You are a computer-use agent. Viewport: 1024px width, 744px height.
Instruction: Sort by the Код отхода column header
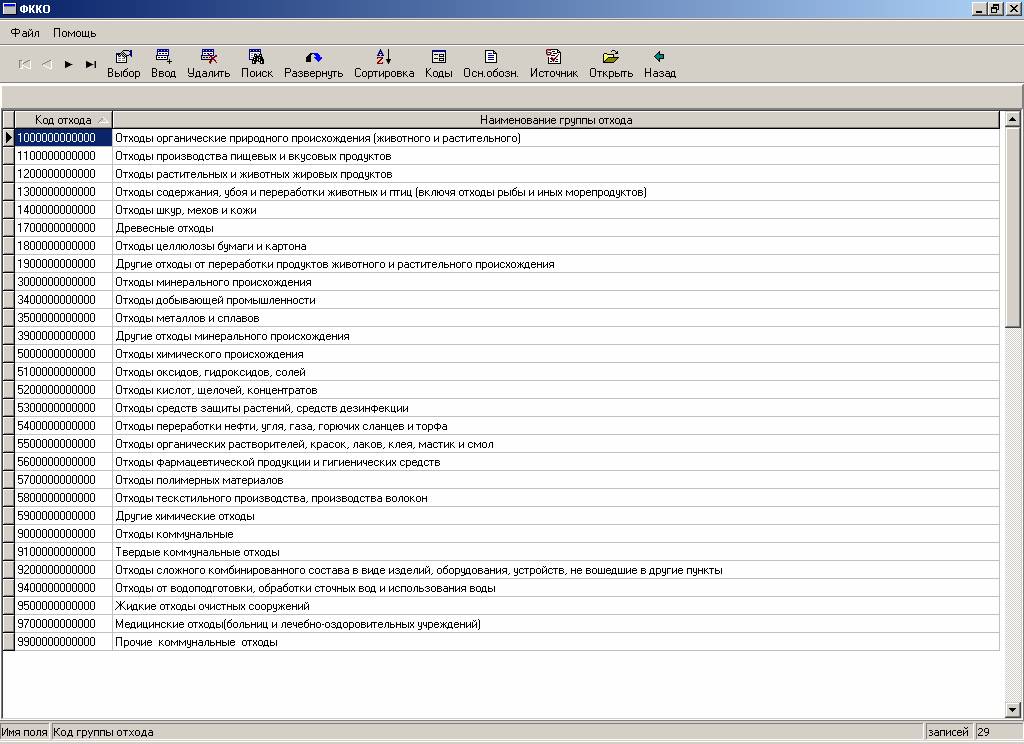[62, 120]
